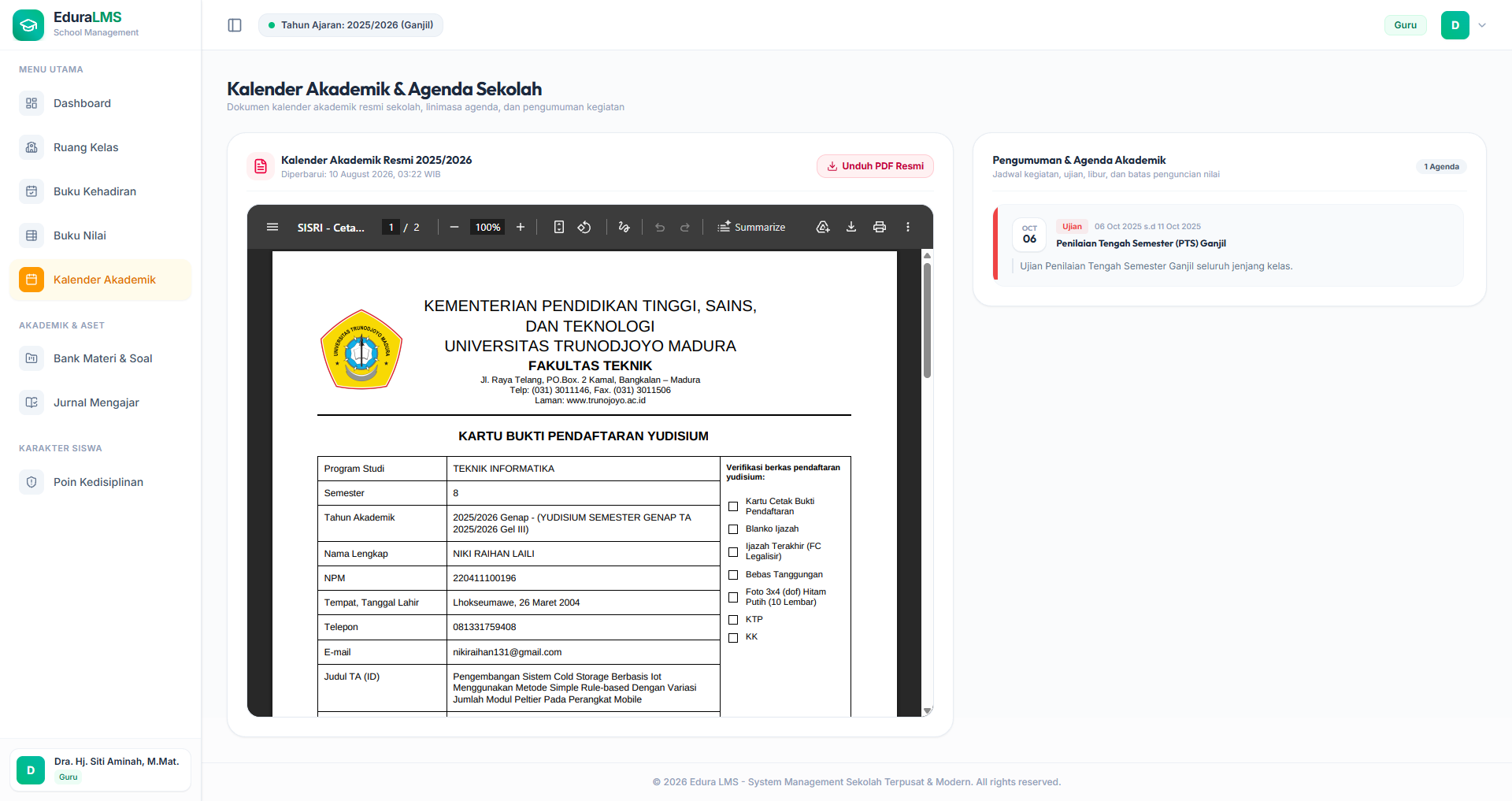Click the Unduh PDF Resmi button
Image resolution: width=1512 pixels, height=801 pixels.
[x=875, y=166]
